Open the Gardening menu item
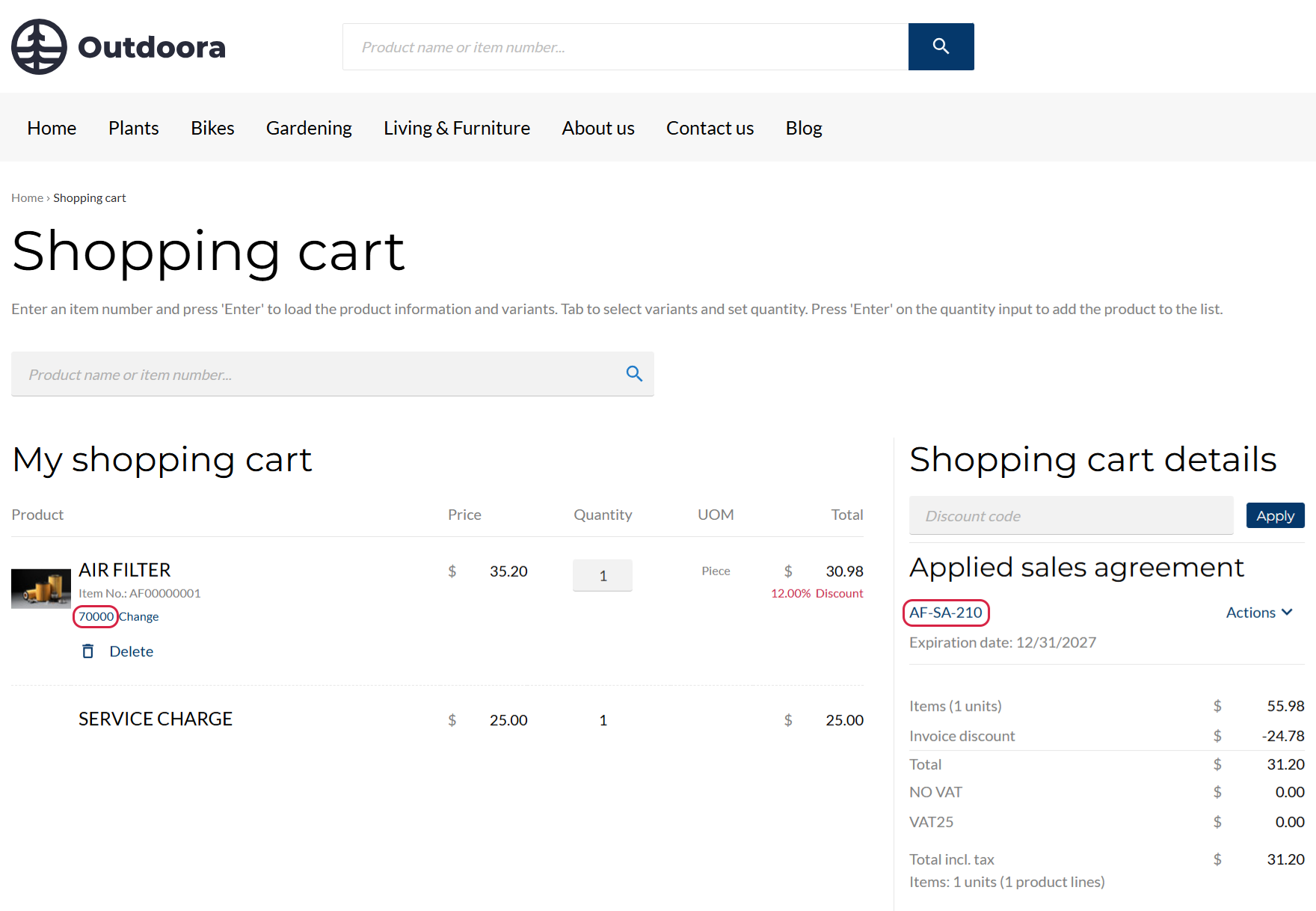Image resolution: width=1316 pixels, height=911 pixels. click(x=309, y=128)
